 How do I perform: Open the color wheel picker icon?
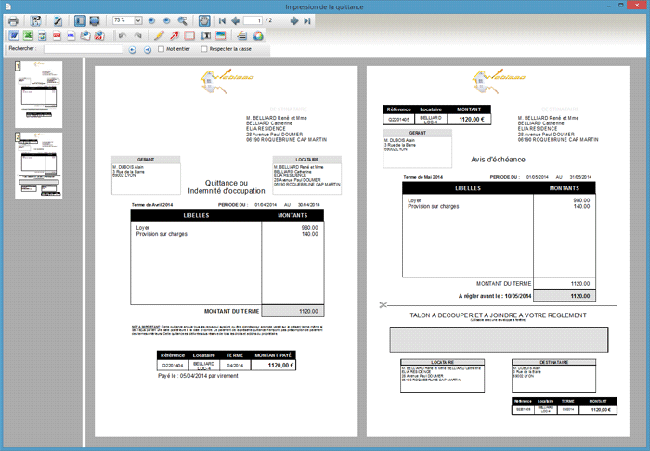click(258, 35)
